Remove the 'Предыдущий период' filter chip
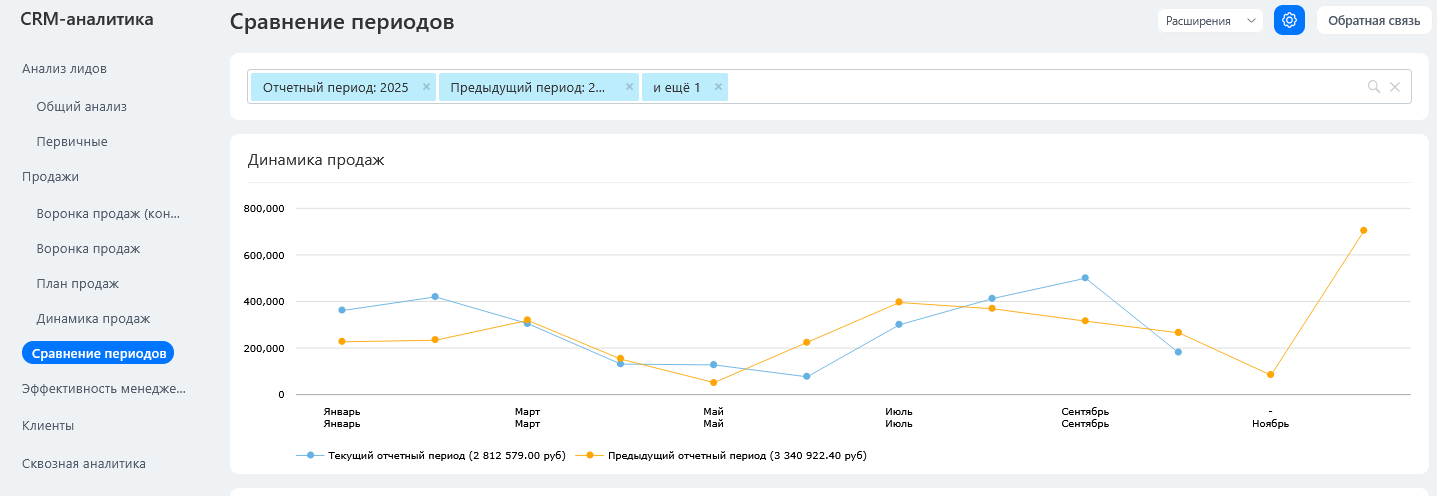 [x=629, y=87]
